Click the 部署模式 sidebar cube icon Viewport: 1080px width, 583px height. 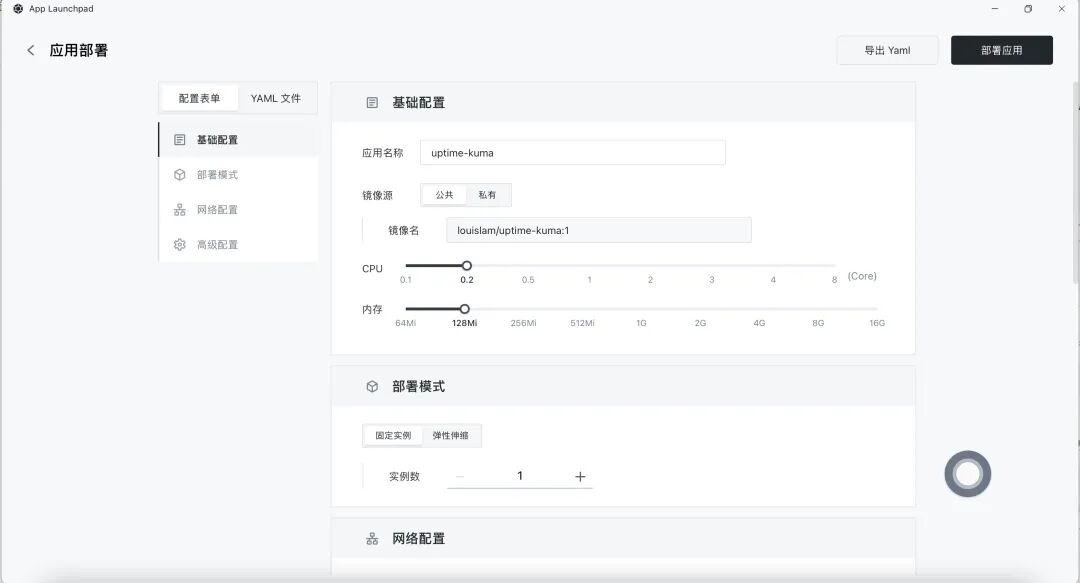[180, 175]
